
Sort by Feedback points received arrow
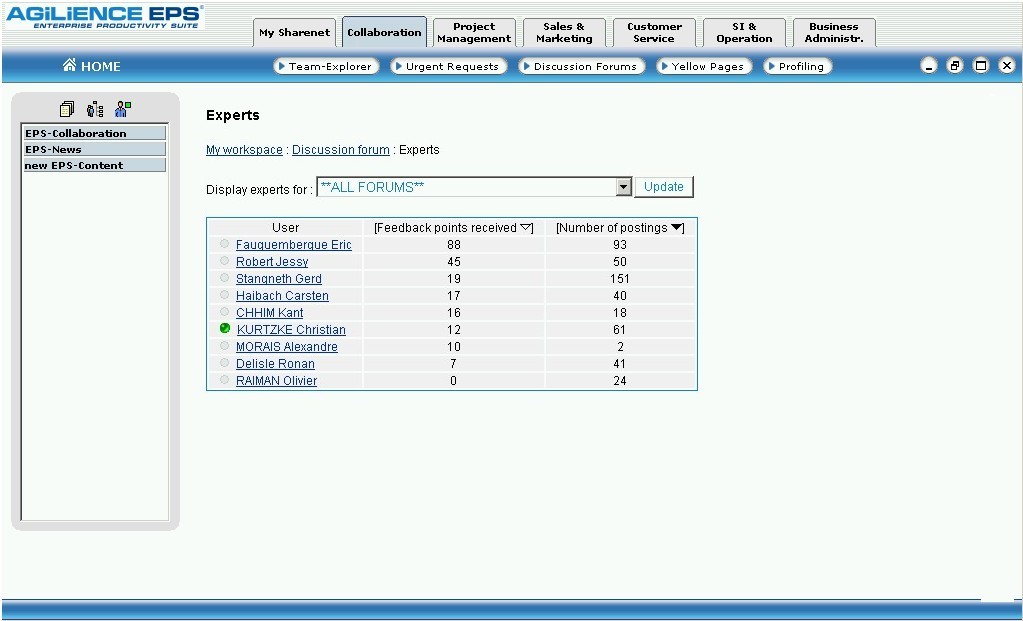(527, 228)
